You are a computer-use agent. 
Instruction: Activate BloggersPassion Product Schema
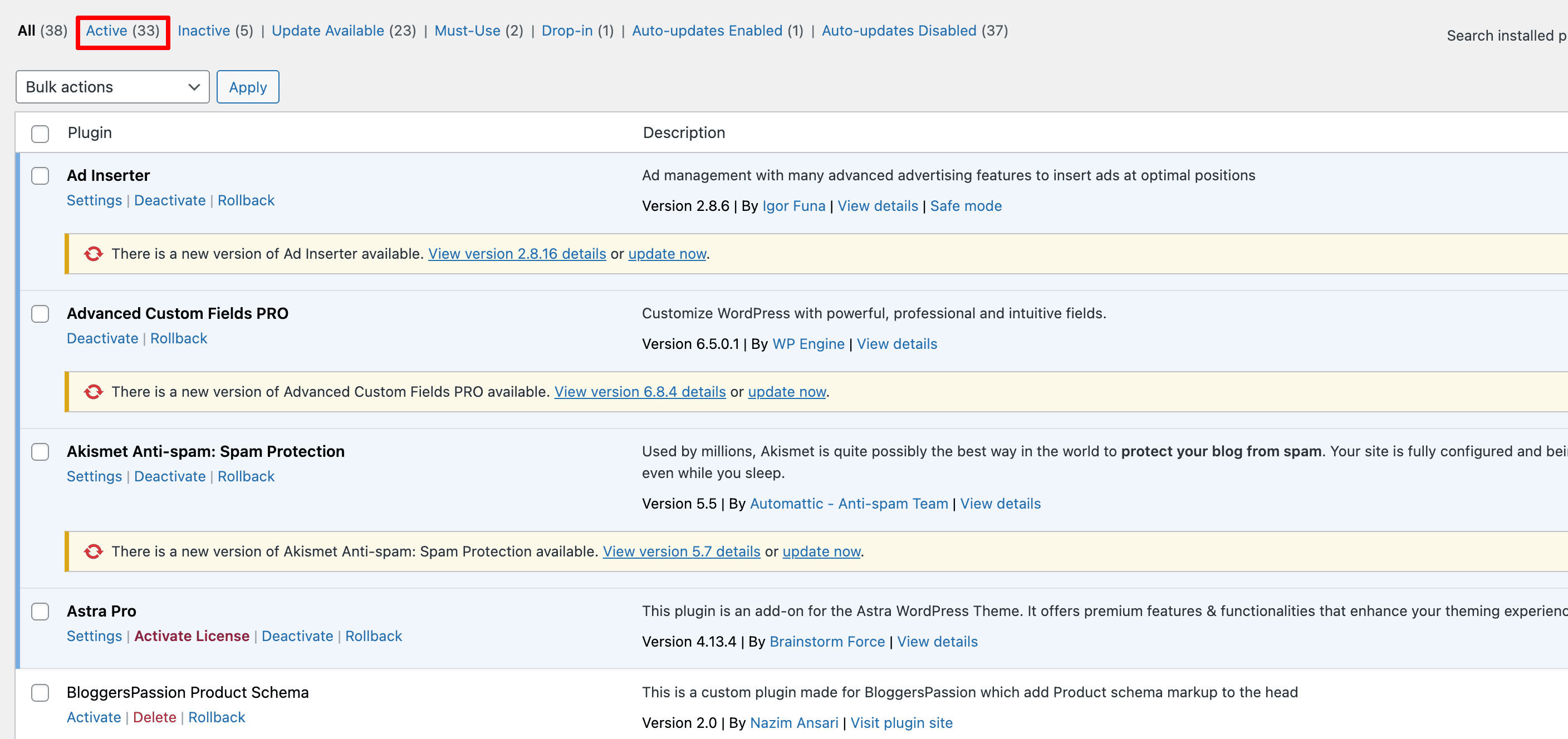(94, 718)
